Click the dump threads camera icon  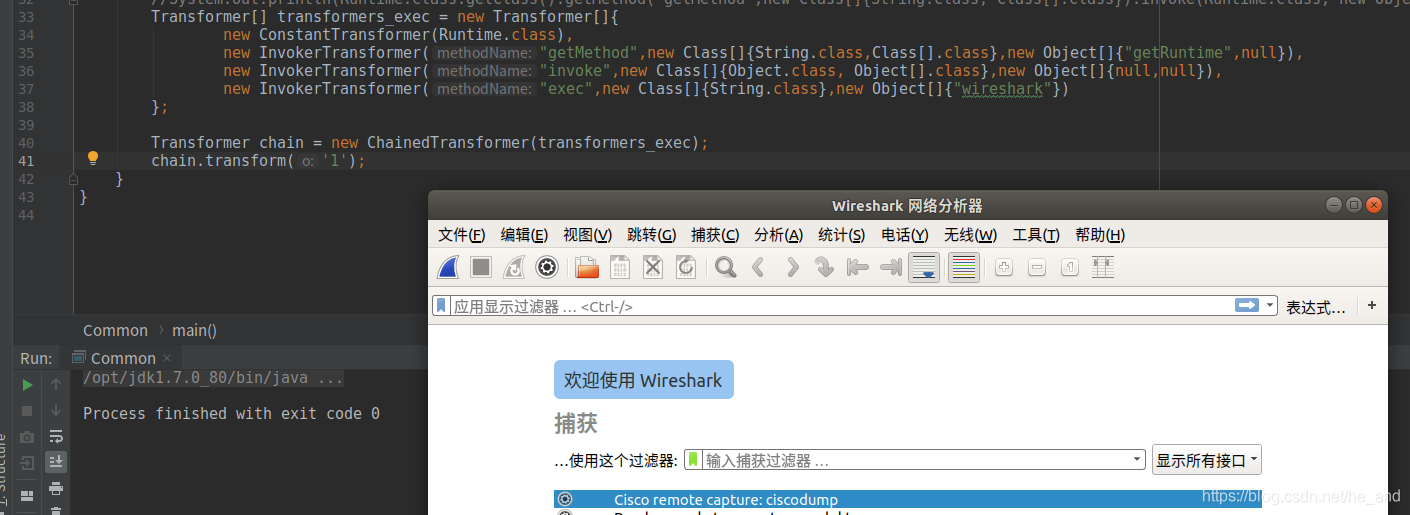pos(27,437)
